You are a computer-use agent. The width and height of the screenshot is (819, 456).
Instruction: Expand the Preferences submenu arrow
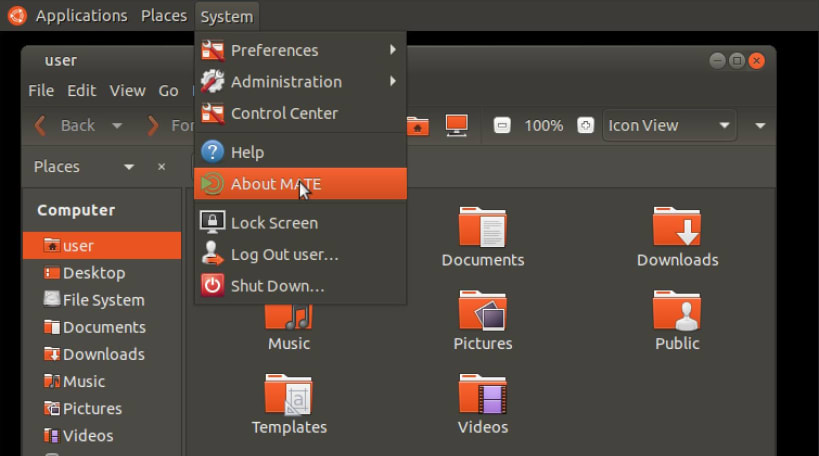click(x=393, y=50)
